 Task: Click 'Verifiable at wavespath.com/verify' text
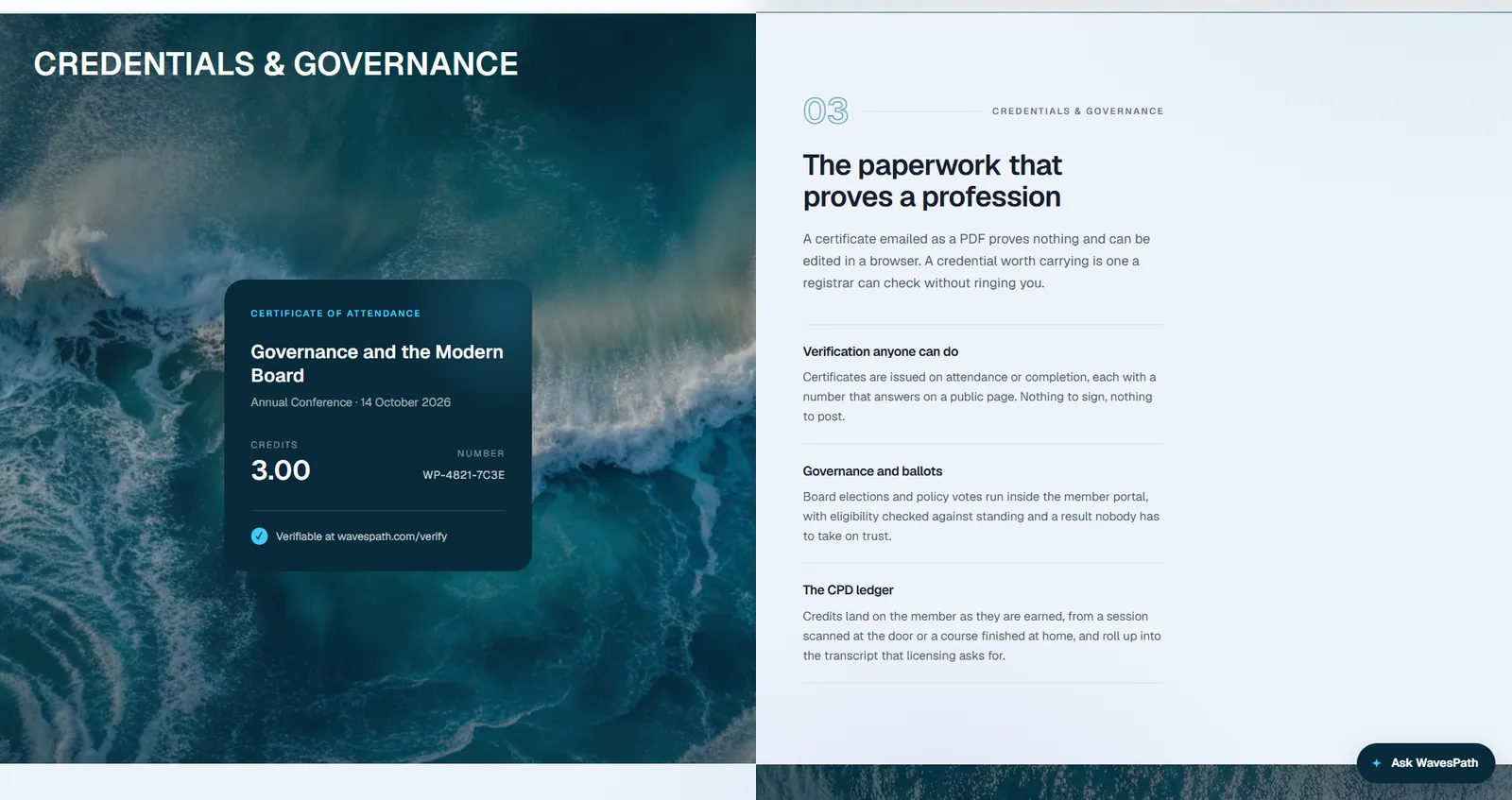pyautogui.click(x=361, y=536)
